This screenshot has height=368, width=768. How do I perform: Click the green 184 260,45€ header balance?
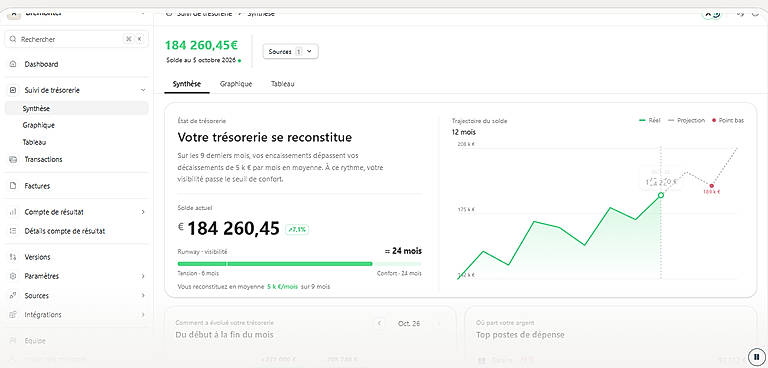pos(201,45)
